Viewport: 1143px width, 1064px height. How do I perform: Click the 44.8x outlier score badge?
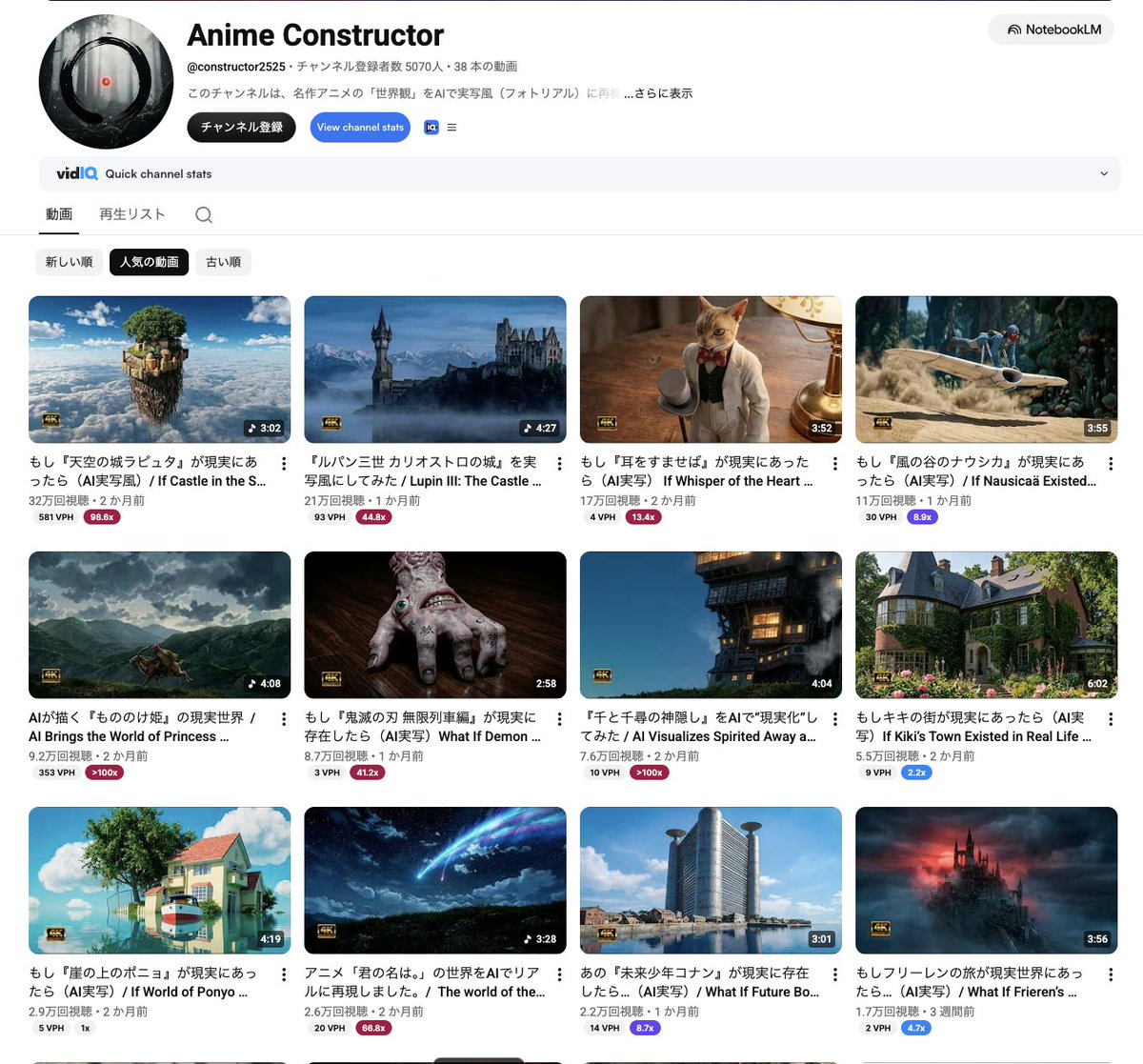(373, 517)
